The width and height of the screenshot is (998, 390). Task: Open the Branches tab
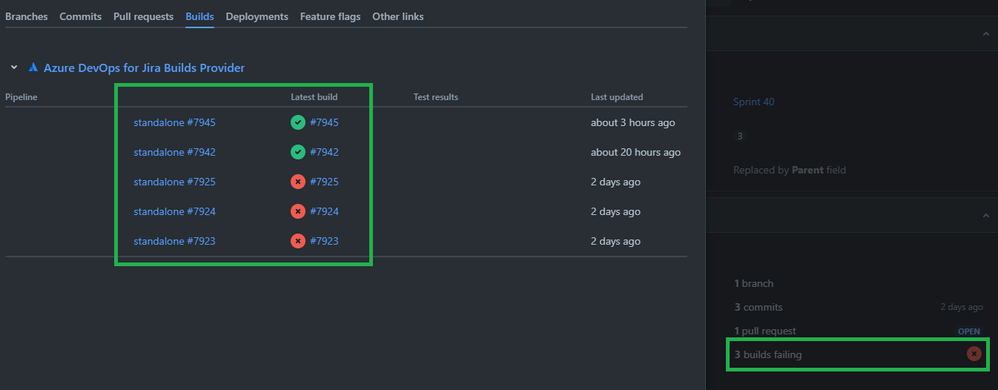(x=26, y=17)
